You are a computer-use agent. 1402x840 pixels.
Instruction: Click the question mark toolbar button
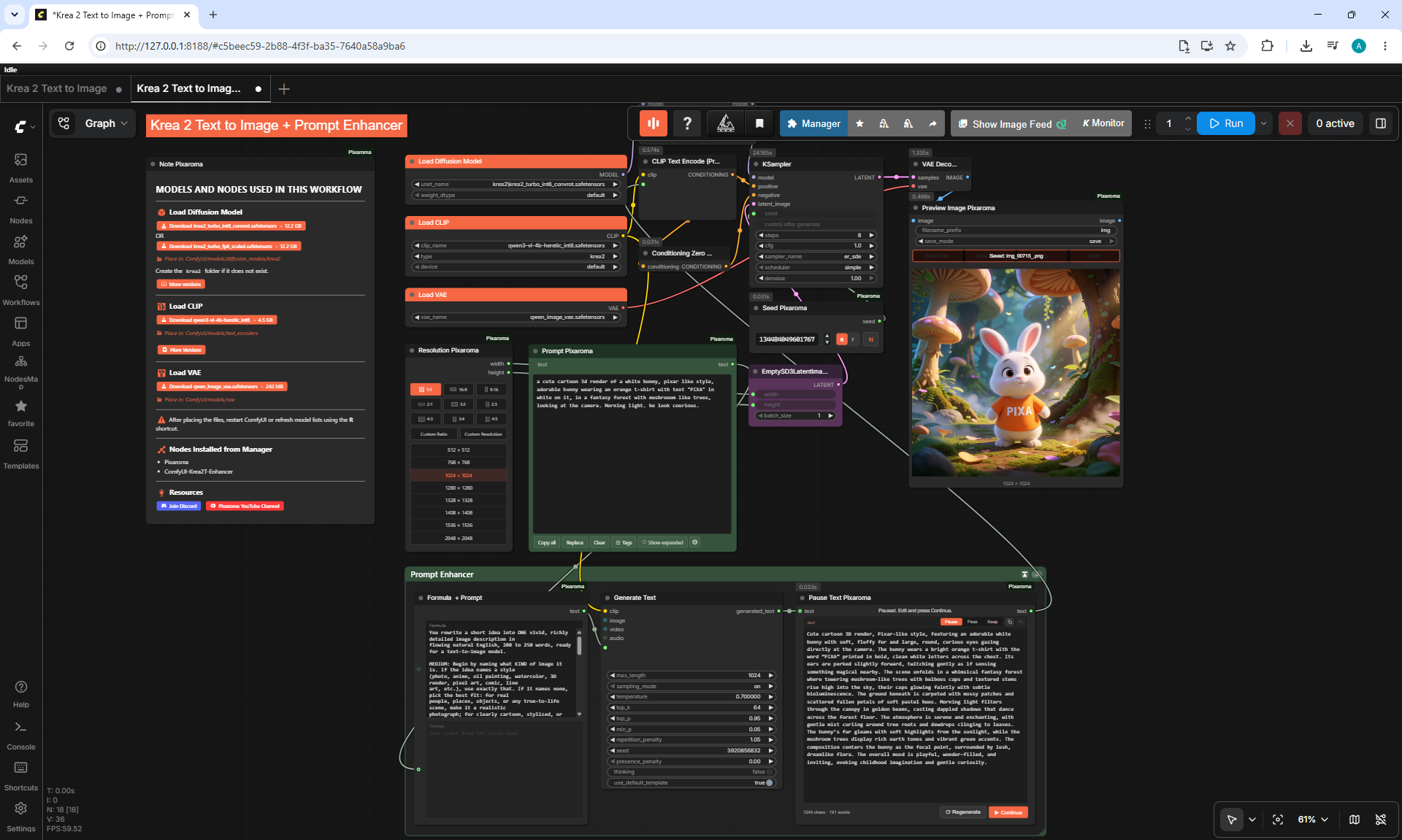pyautogui.click(x=687, y=123)
